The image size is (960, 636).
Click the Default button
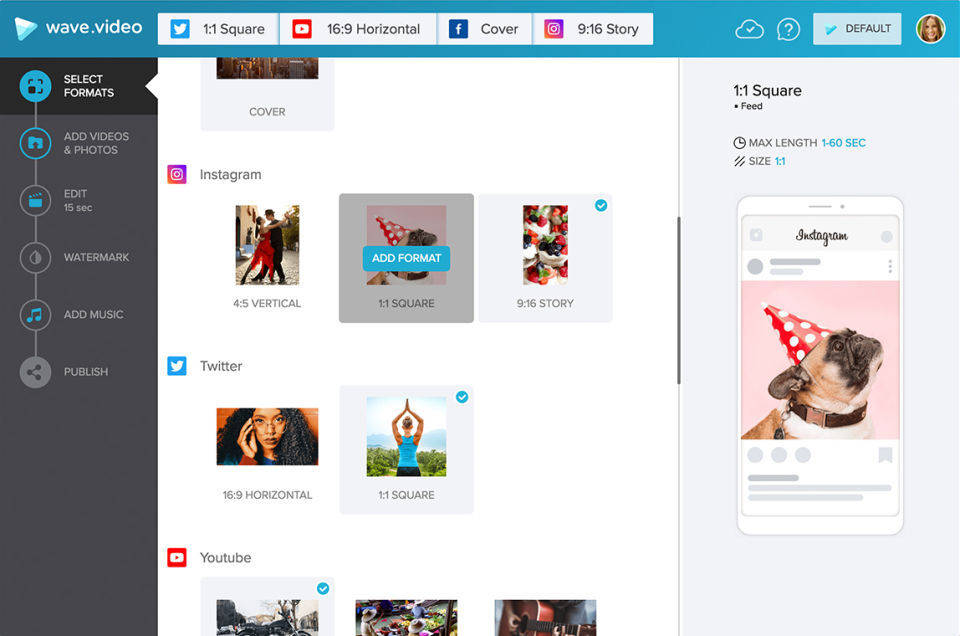(857, 29)
